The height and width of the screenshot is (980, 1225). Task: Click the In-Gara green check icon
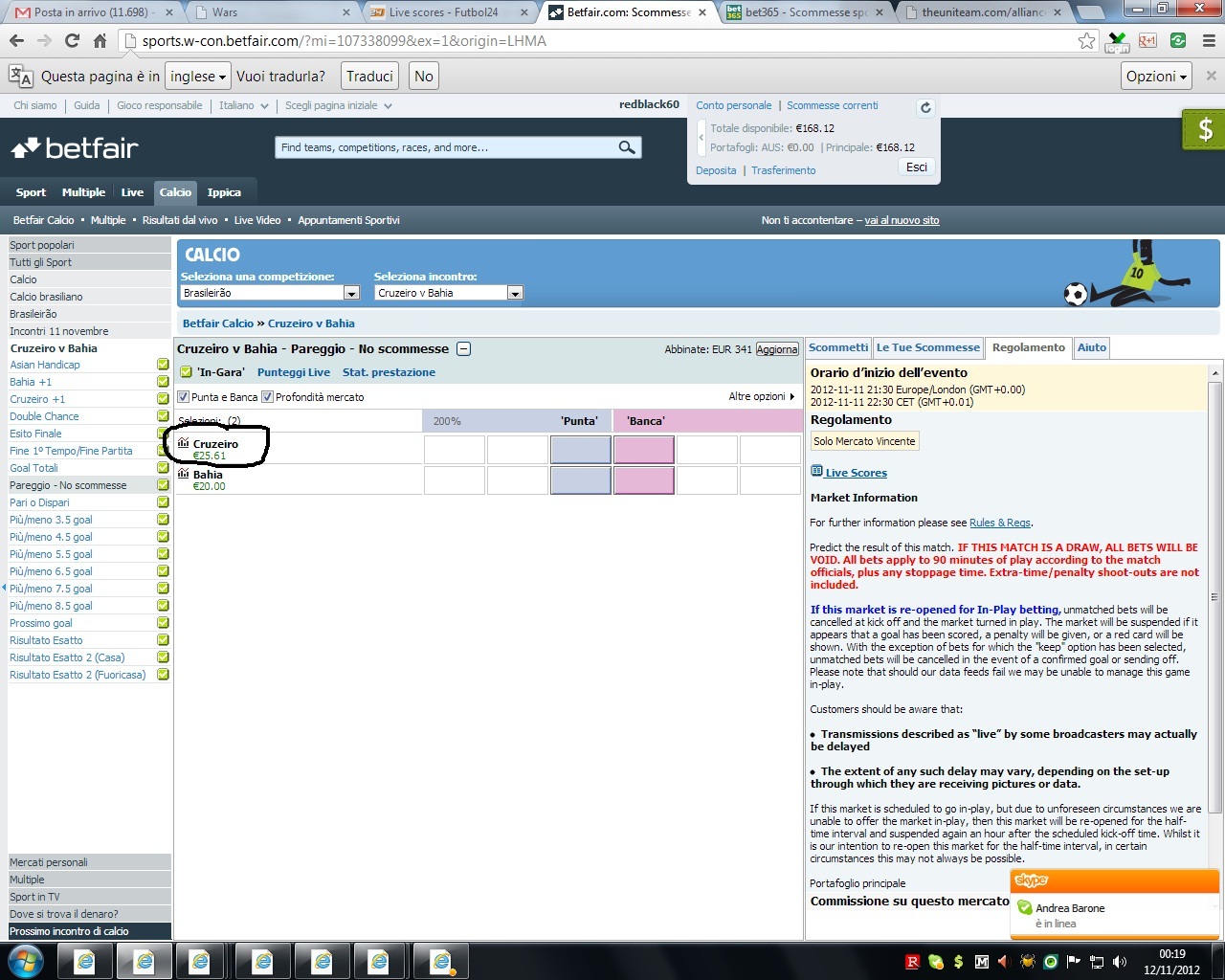point(186,372)
